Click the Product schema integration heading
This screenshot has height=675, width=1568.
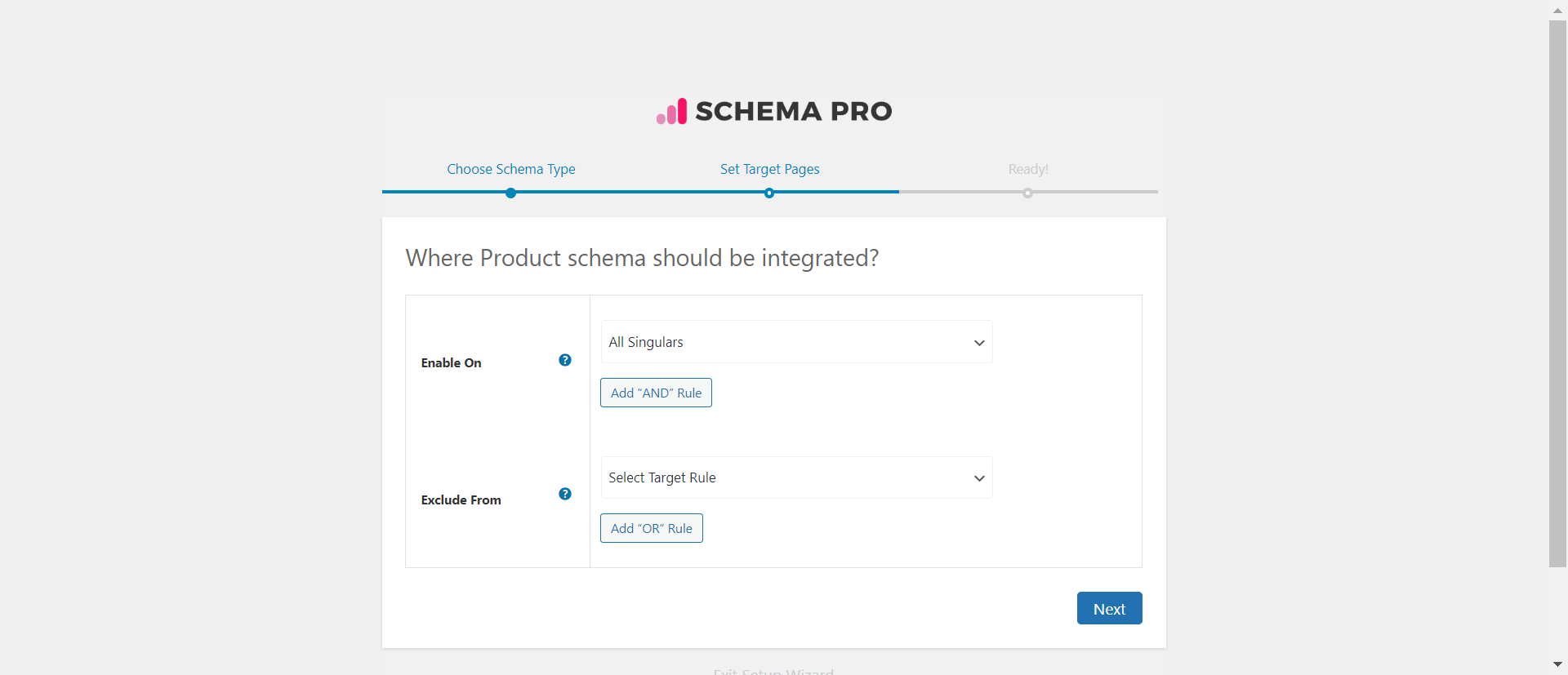point(642,258)
